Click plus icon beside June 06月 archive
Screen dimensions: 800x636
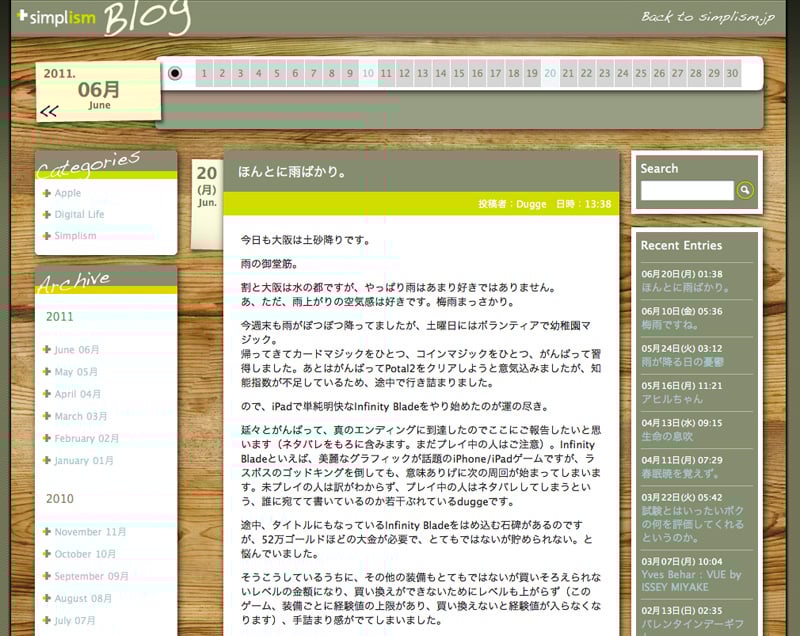47,350
